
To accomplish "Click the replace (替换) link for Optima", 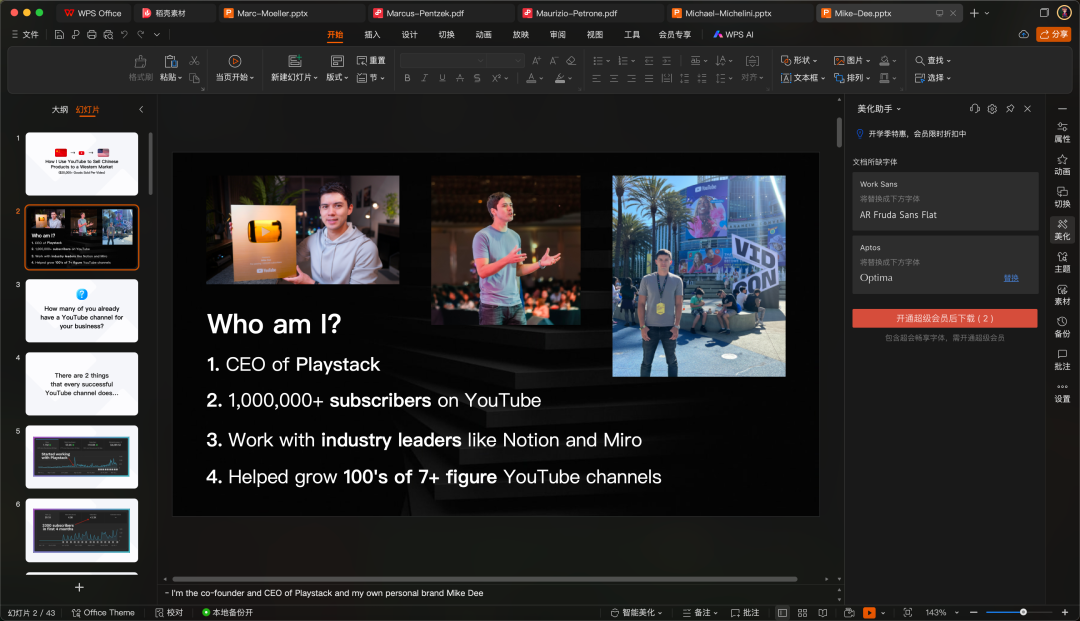I will pyautogui.click(x=1010, y=278).
